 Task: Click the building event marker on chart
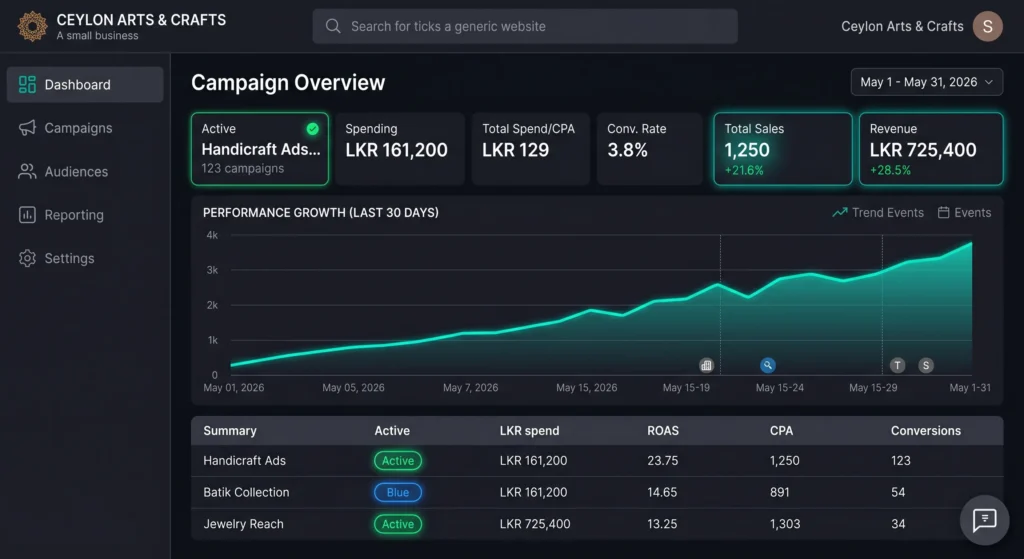pyautogui.click(x=706, y=366)
